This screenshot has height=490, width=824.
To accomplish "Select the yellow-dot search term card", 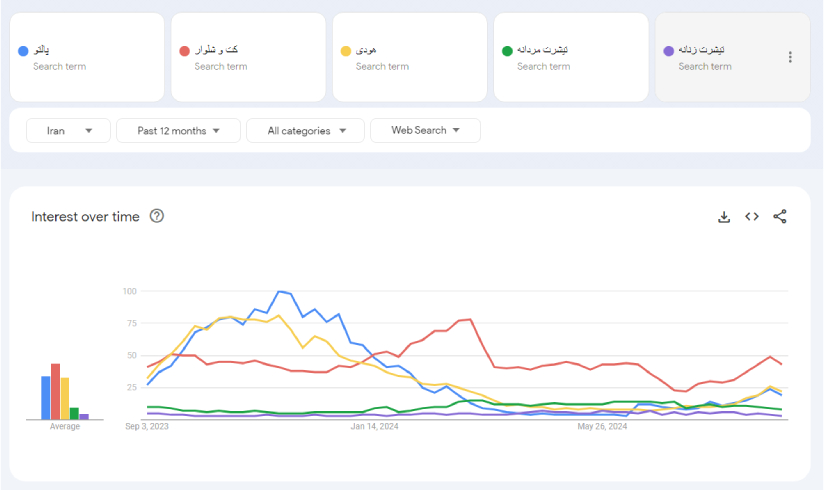I will 410,57.
